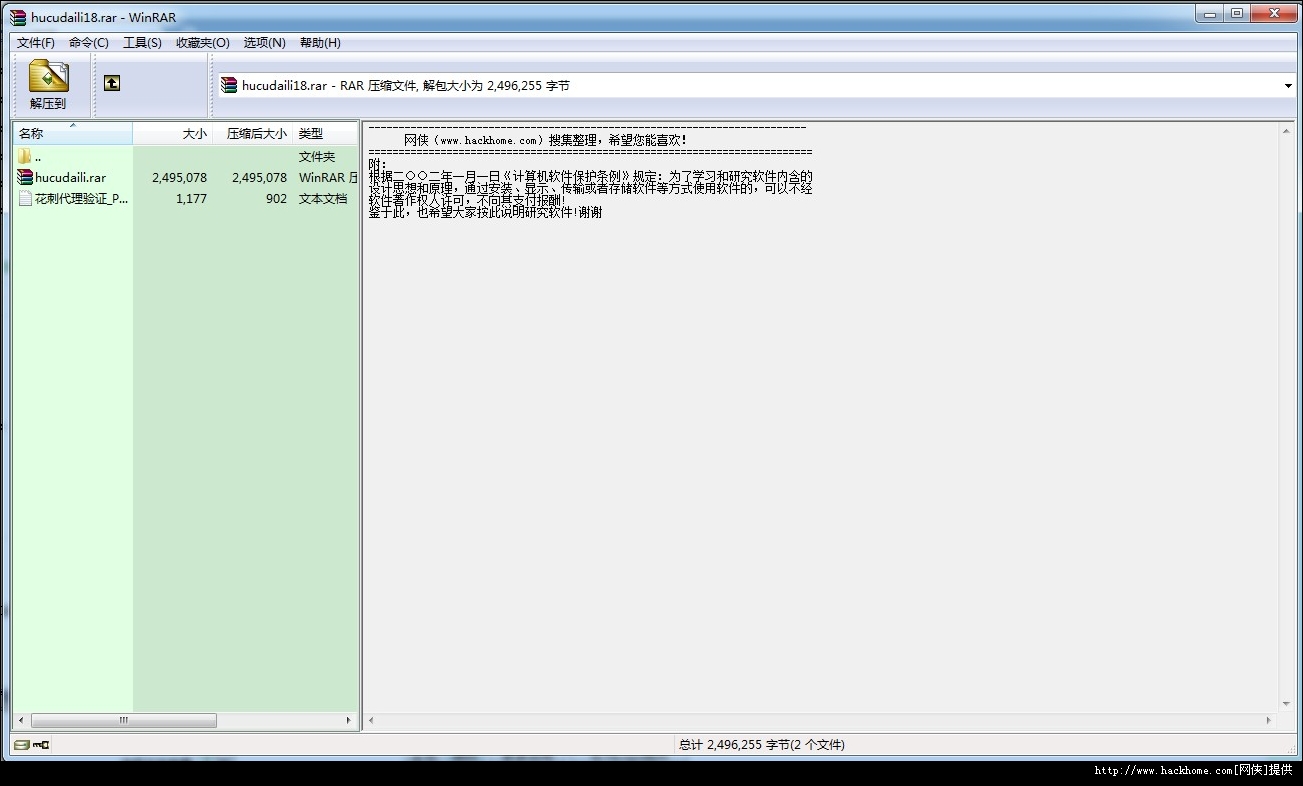Click the key password icon in status bar

(41, 744)
